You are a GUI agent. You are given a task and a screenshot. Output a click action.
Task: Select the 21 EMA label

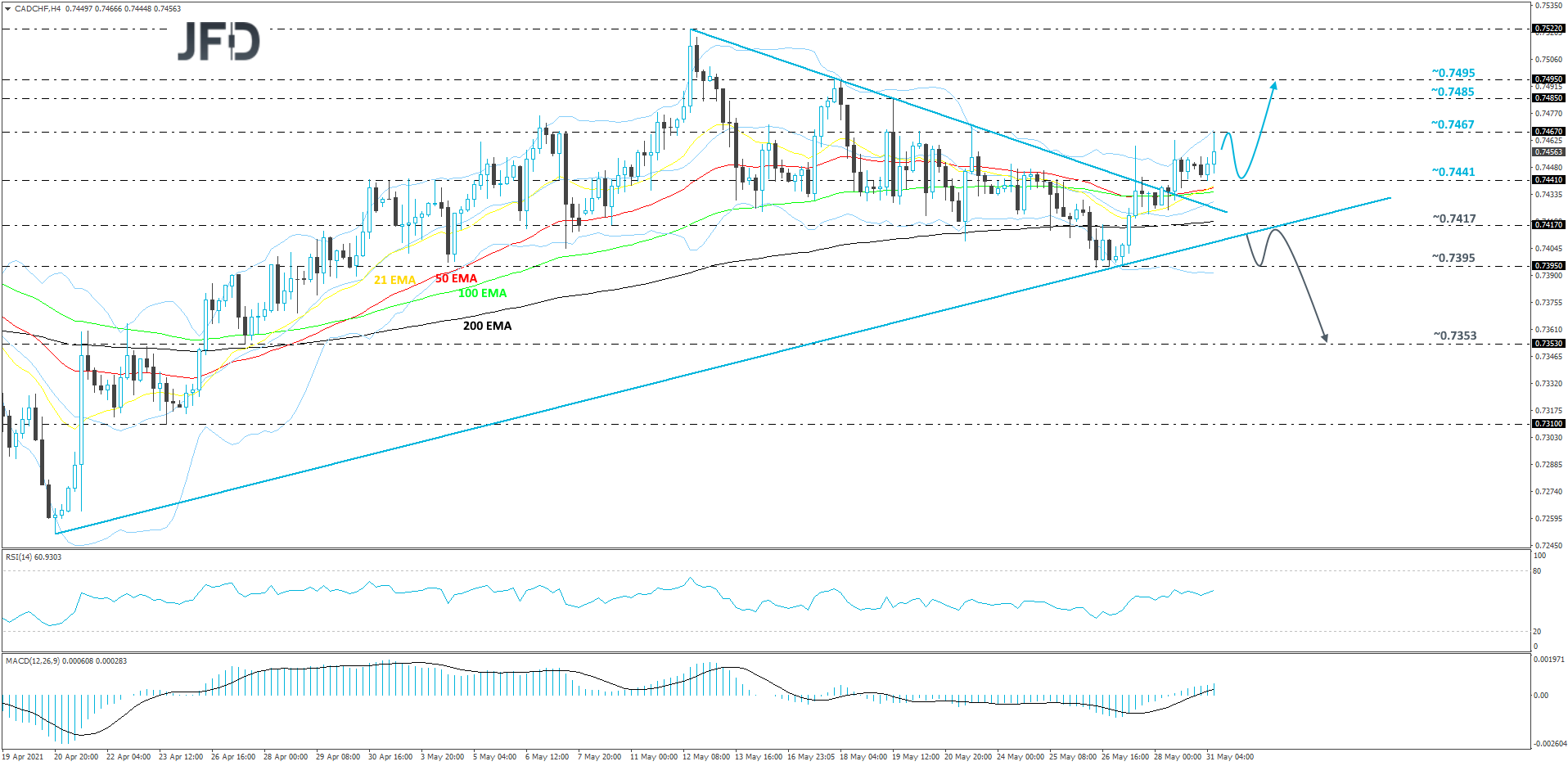pos(394,280)
